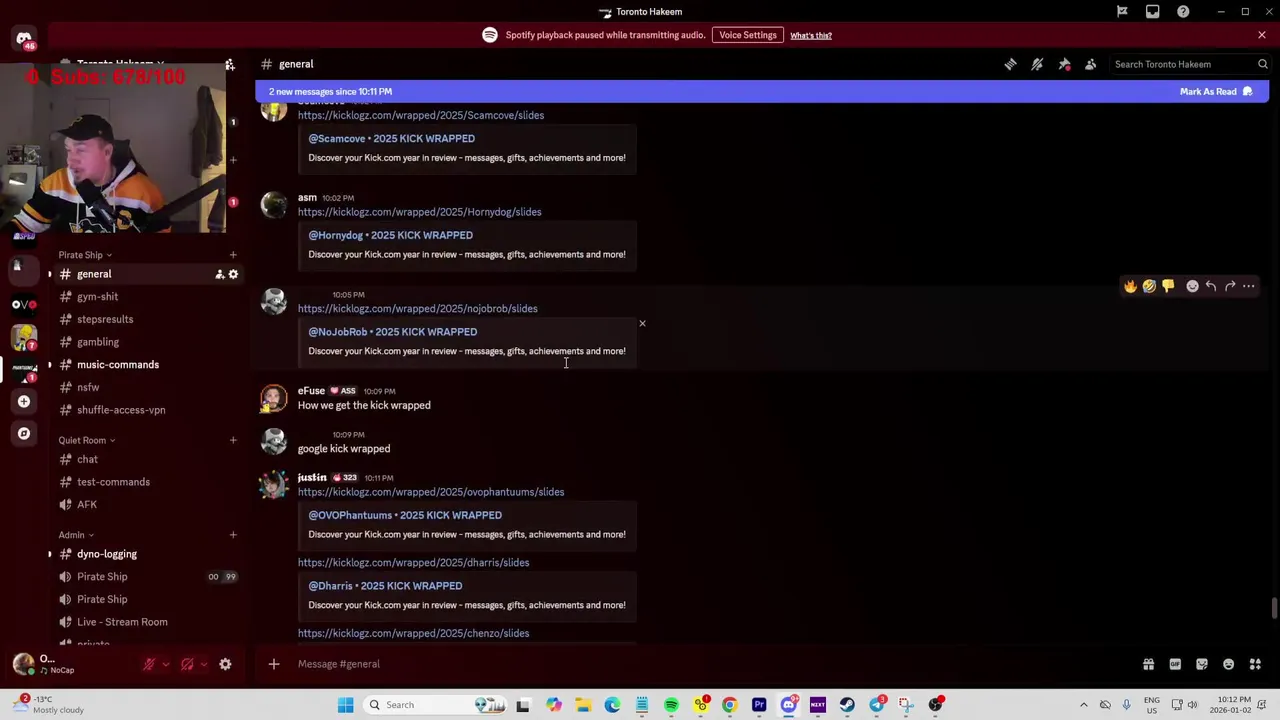The width and height of the screenshot is (1280, 720).
Task: Open Discord direct messages home icon
Action: pyautogui.click(x=24, y=40)
